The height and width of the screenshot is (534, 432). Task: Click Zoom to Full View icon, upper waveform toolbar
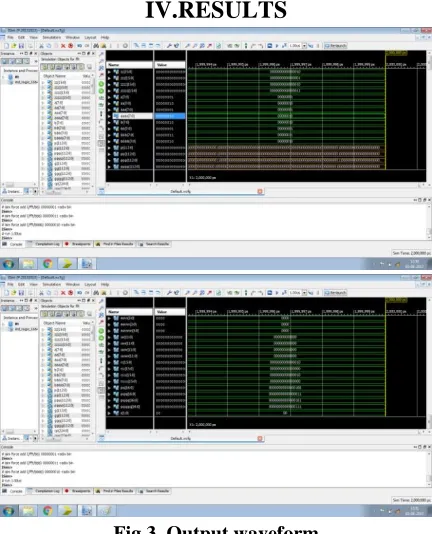[102, 68]
